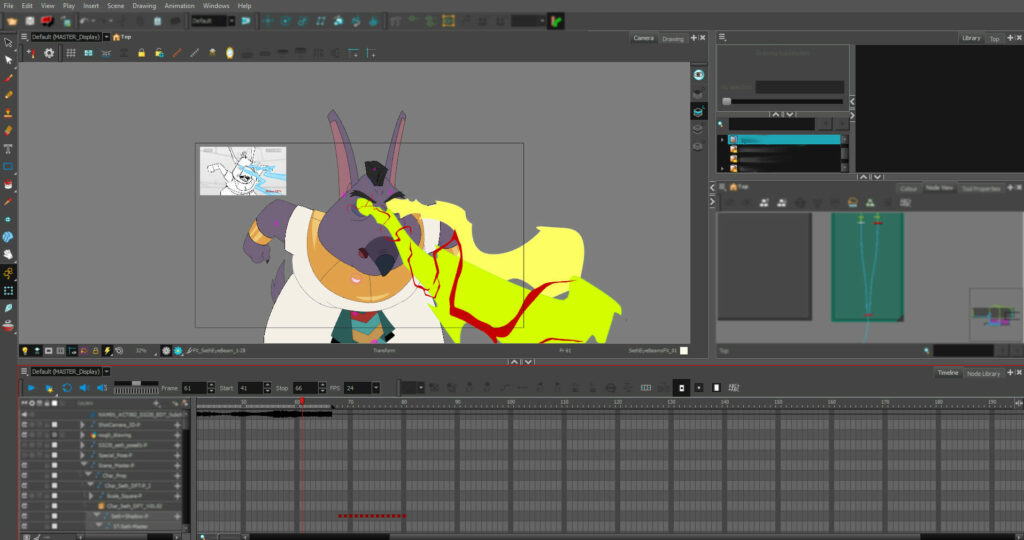Select the Colour tab in right panel
The height and width of the screenshot is (540, 1024).
[x=908, y=189]
